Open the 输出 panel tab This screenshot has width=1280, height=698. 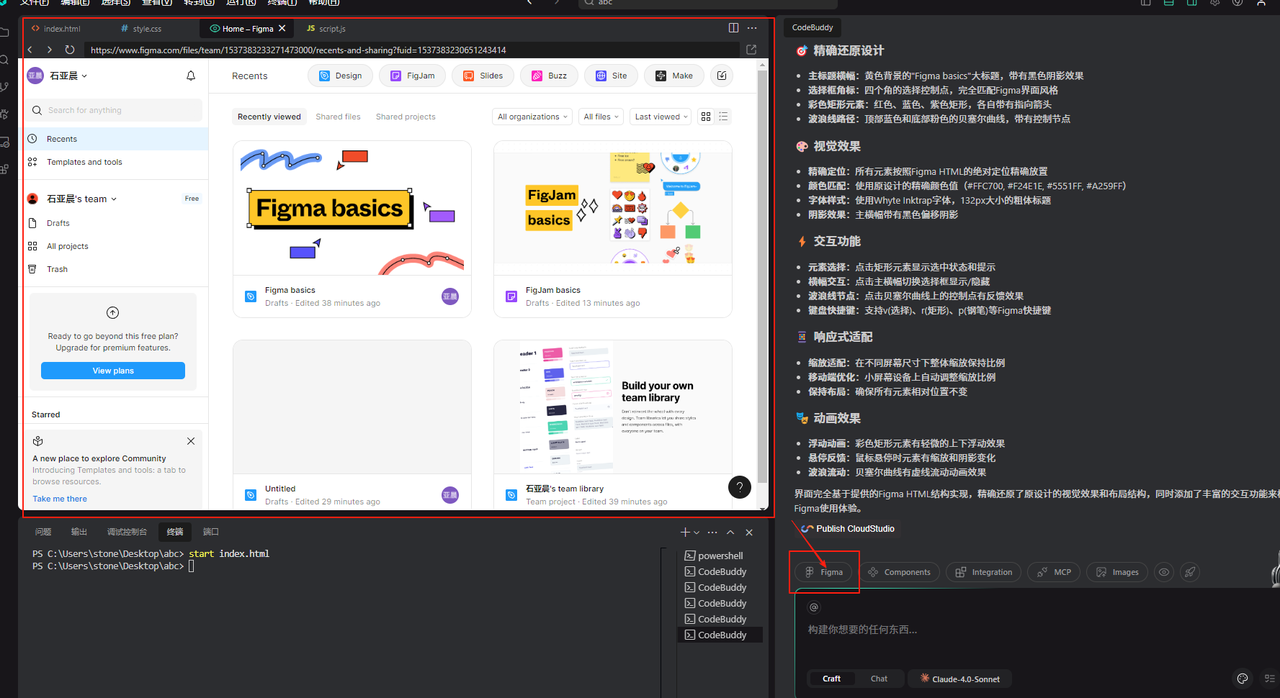click(x=79, y=532)
